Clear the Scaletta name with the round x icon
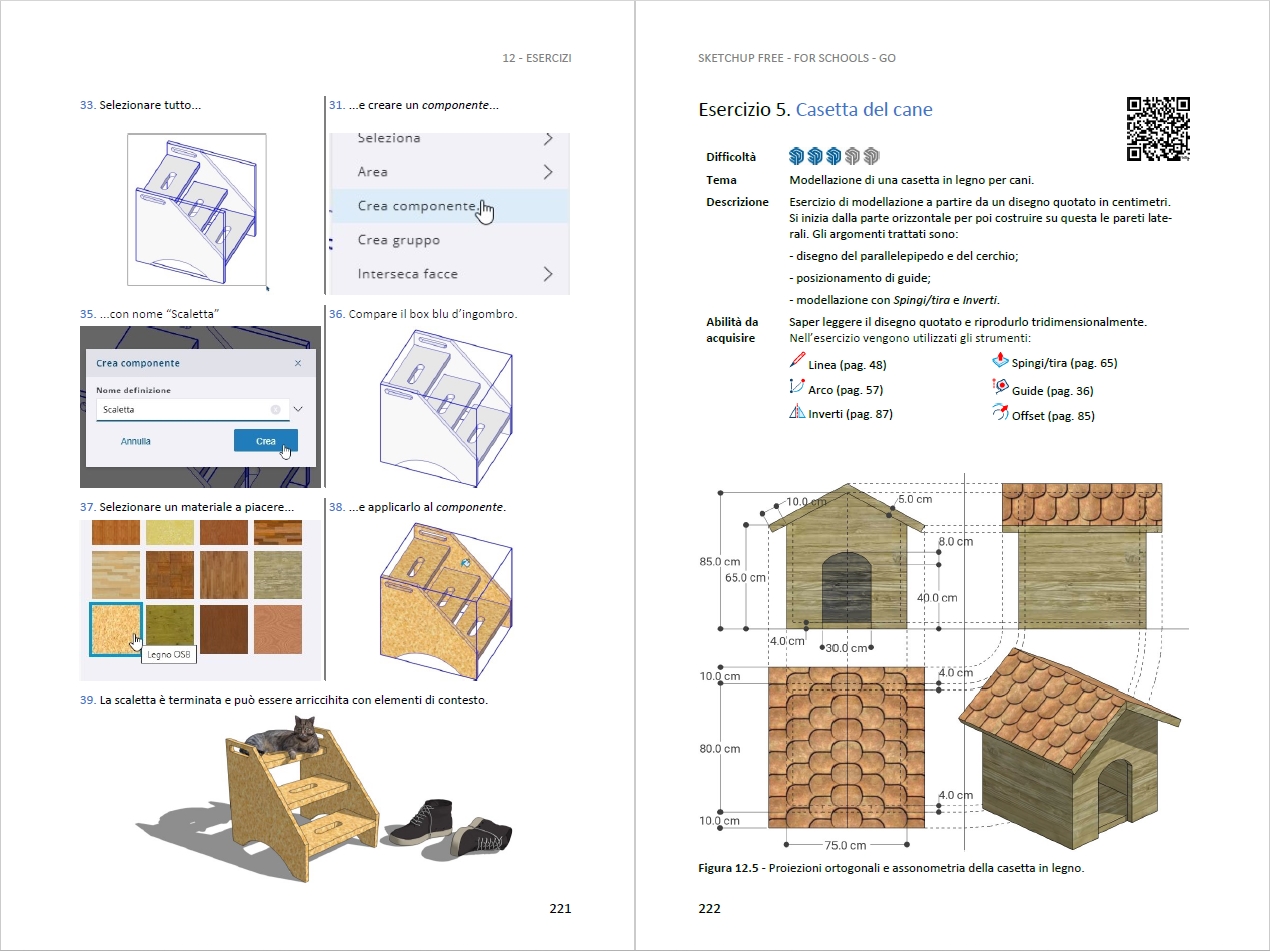This screenshot has height=951, width=1270. point(275,410)
